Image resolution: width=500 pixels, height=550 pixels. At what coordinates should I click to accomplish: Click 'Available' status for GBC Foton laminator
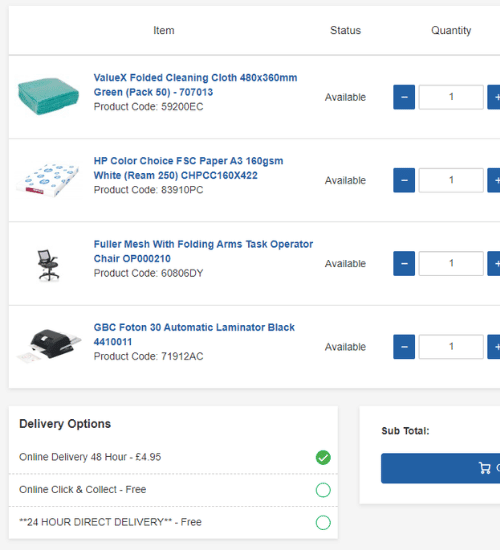point(345,347)
